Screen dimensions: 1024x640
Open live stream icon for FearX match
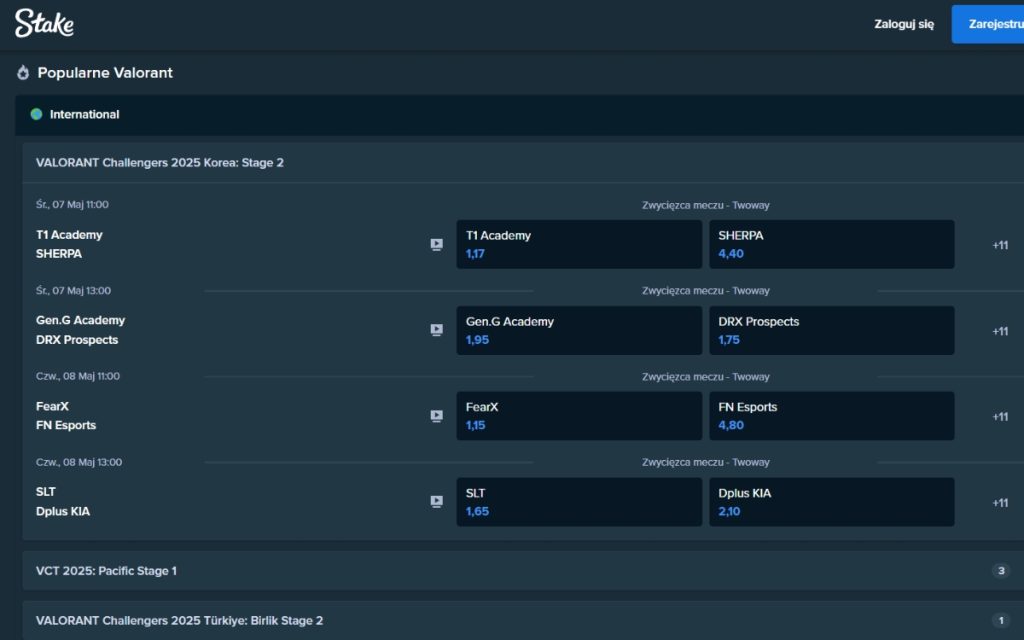[x=436, y=416]
